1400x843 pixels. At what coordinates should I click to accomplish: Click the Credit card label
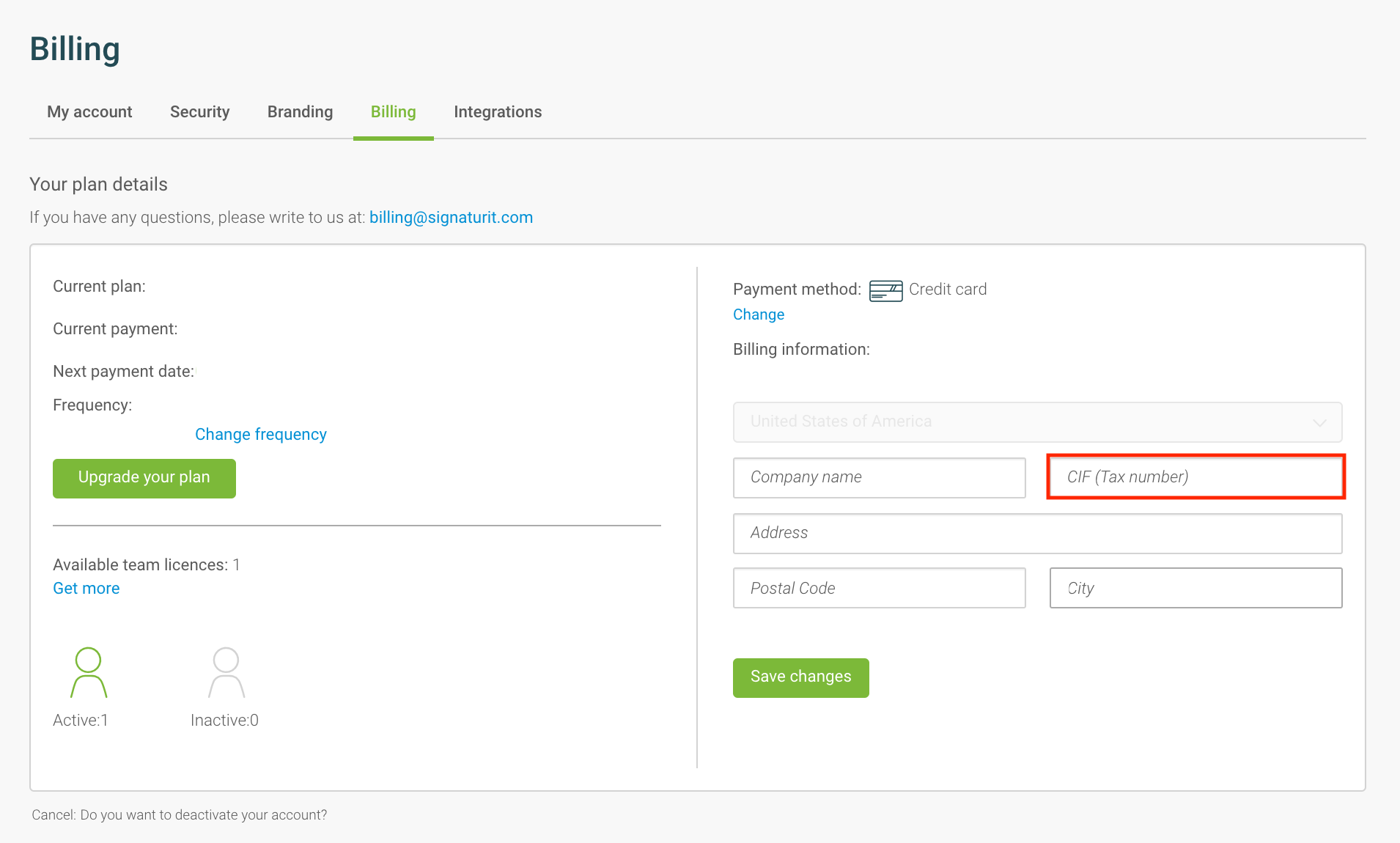tap(948, 290)
